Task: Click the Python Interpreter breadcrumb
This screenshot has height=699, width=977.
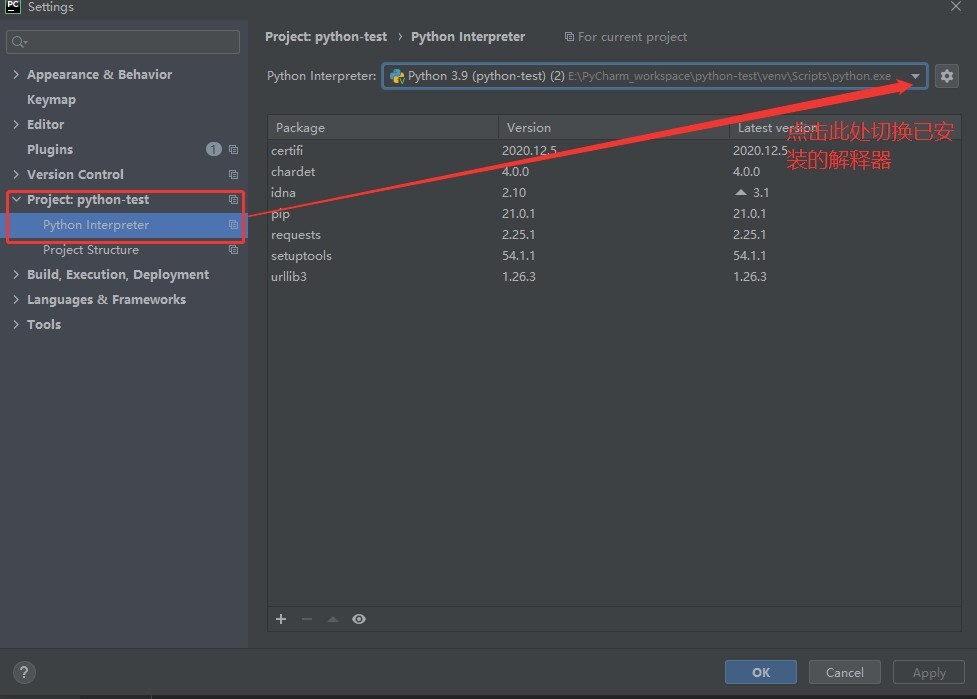Action: pyautogui.click(x=468, y=37)
